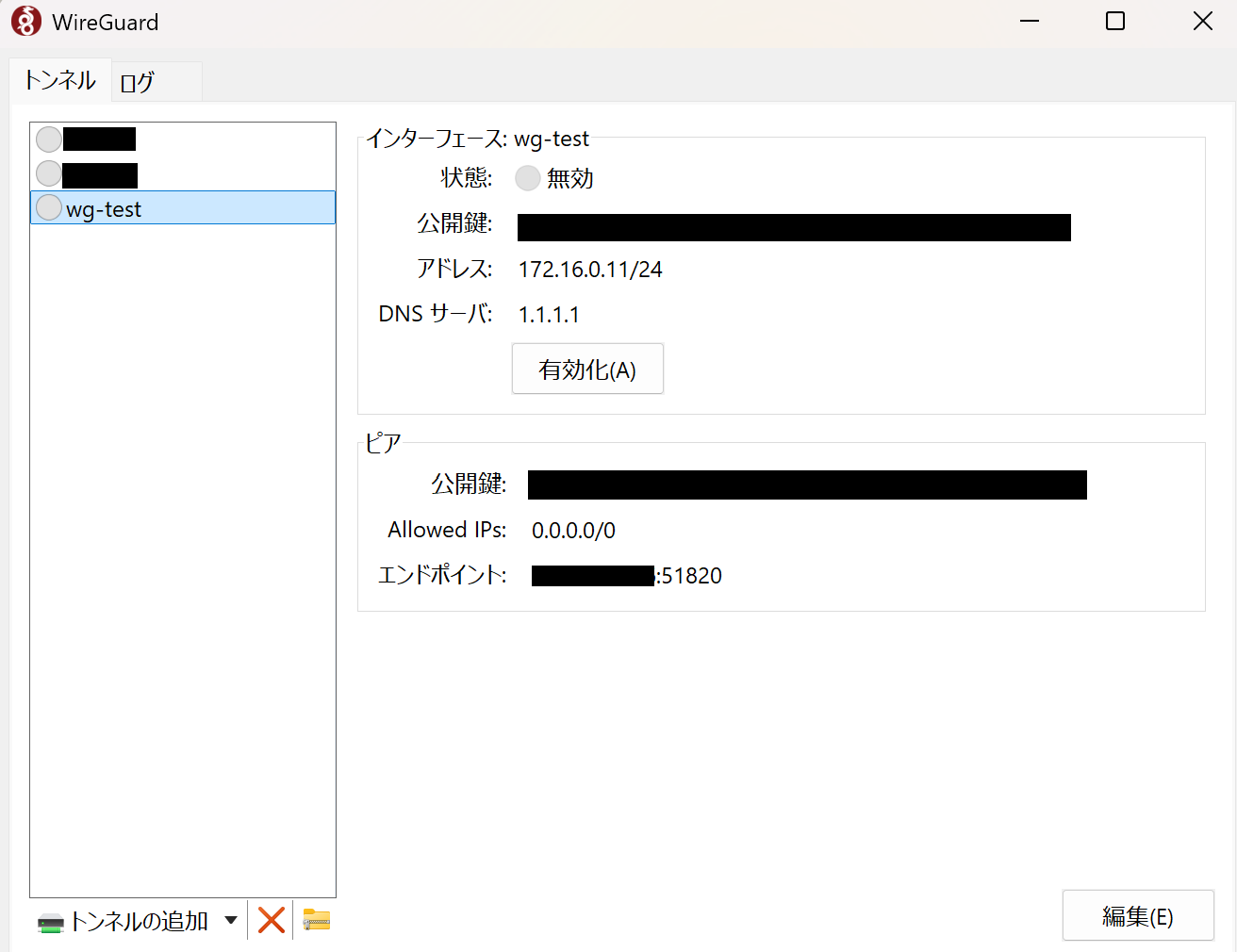
Task: Minimize the WireGuard window
Action: pyautogui.click(x=1030, y=21)
